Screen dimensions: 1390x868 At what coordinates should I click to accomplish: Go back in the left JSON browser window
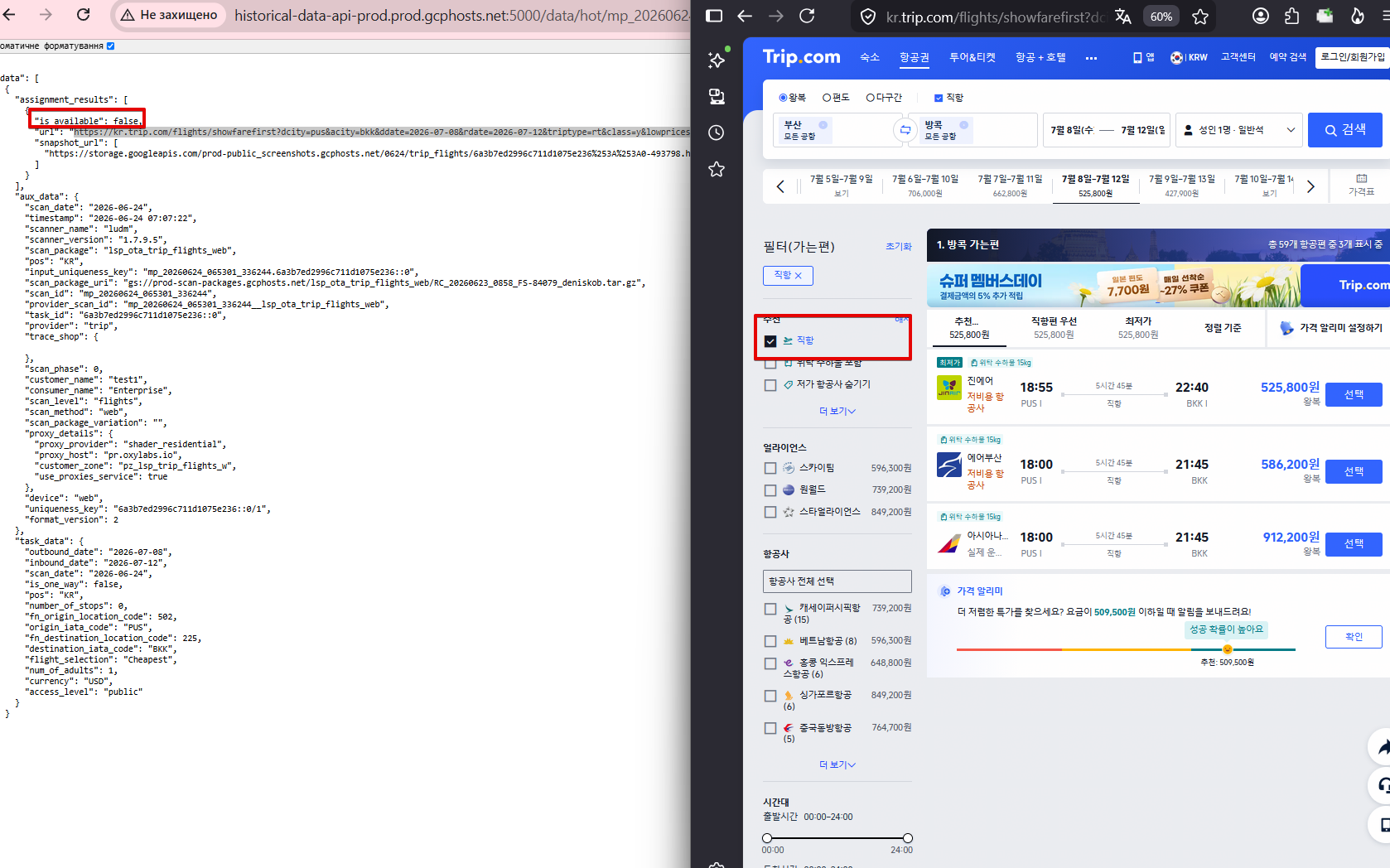coord(10,14)
